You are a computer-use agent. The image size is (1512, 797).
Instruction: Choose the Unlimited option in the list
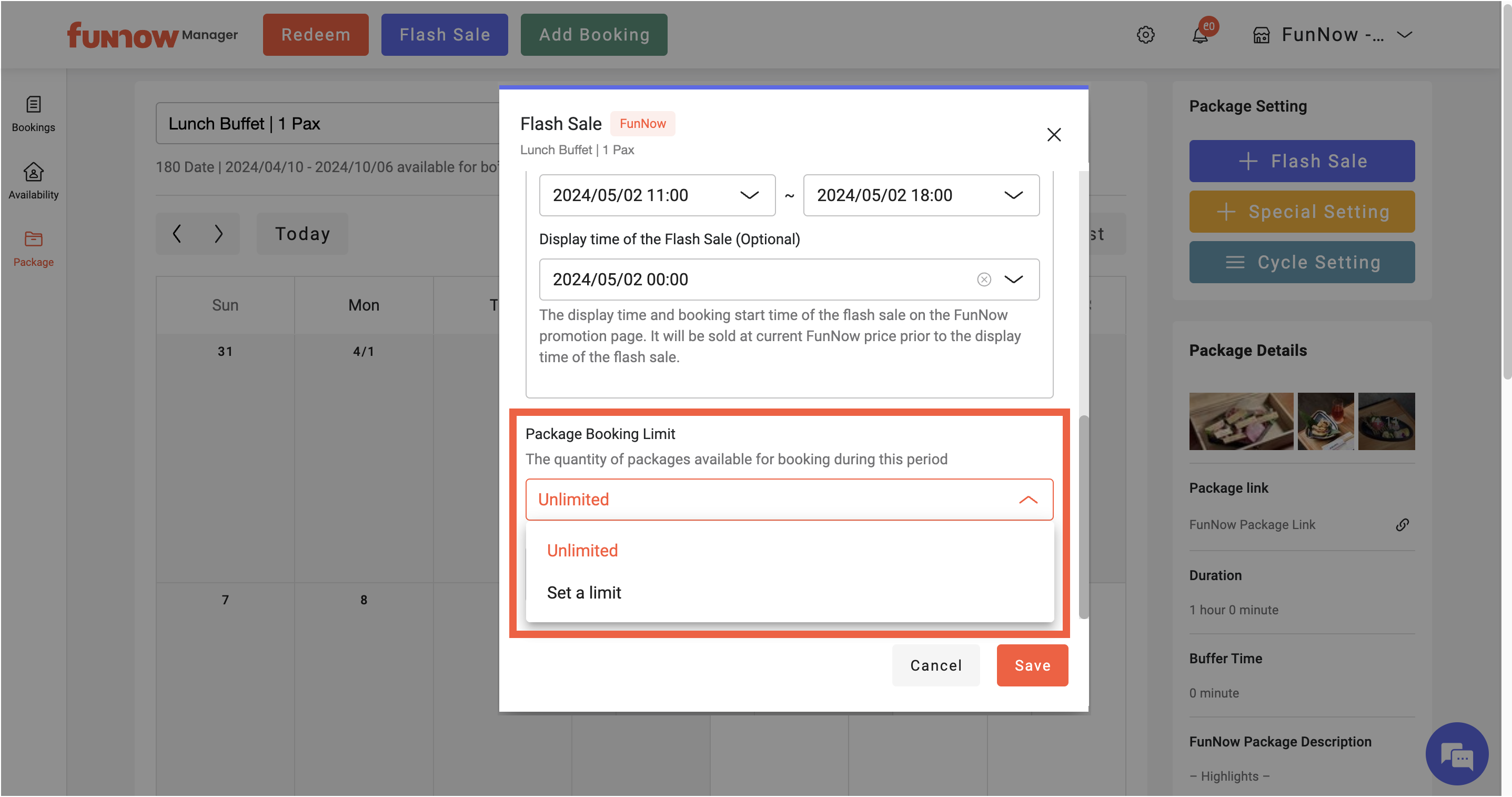click(582, 550)
